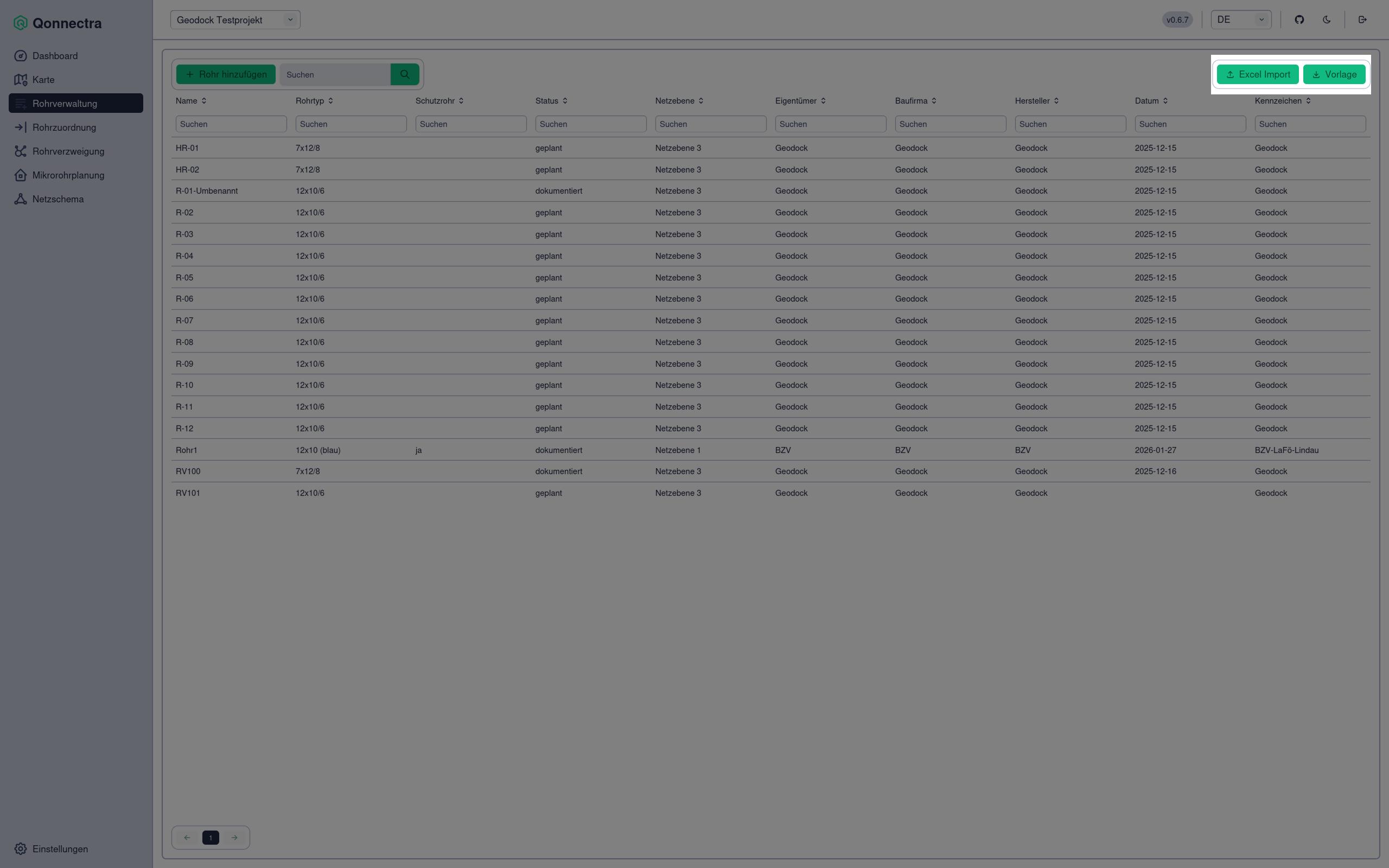Open the Geodock Testprojekt project selector
This screenshot has height=868, width=1389.
pos(235,19)
